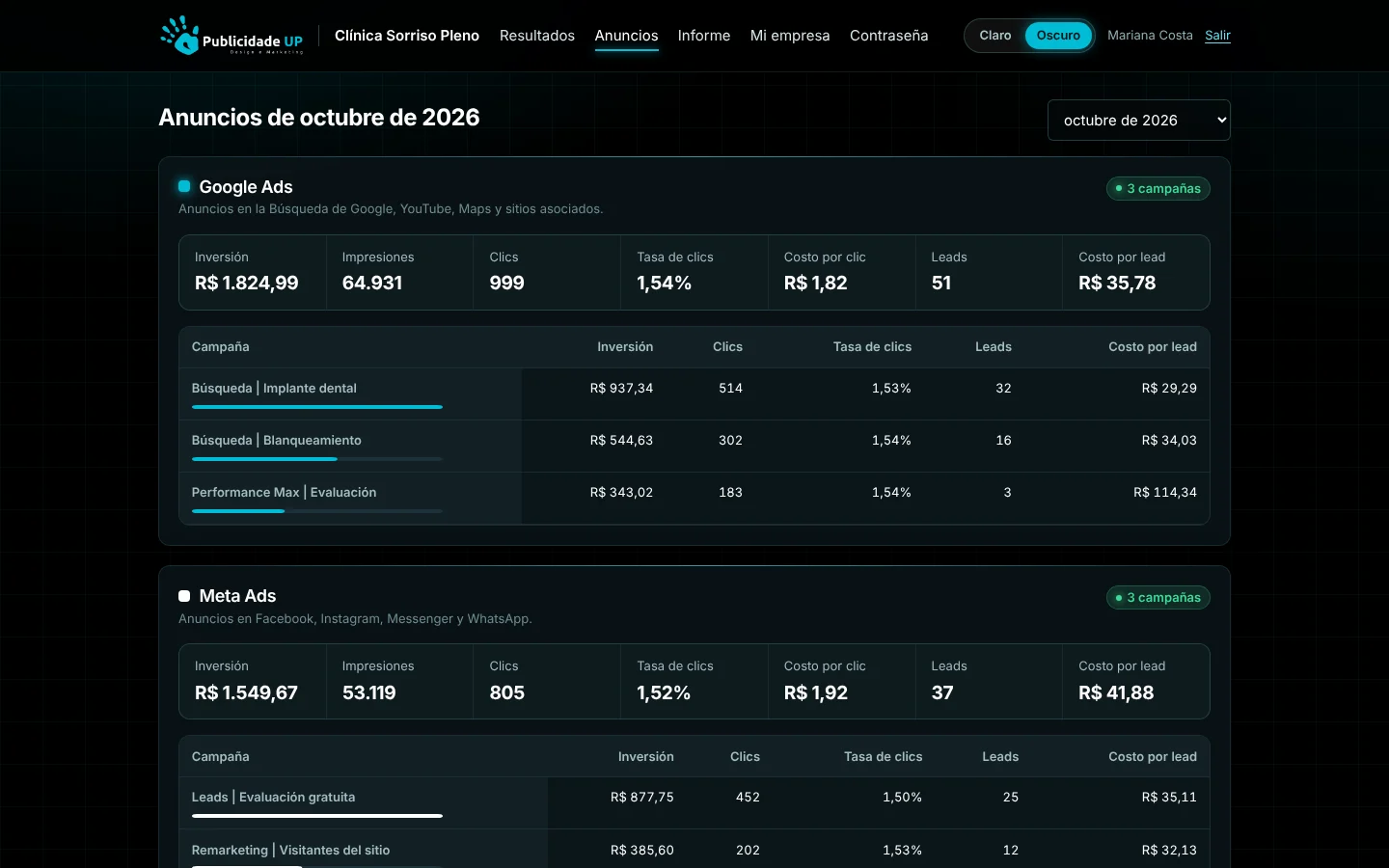Open the octubre de 2026 month dropdown
1389x868 pixels.
point(1138,121)
